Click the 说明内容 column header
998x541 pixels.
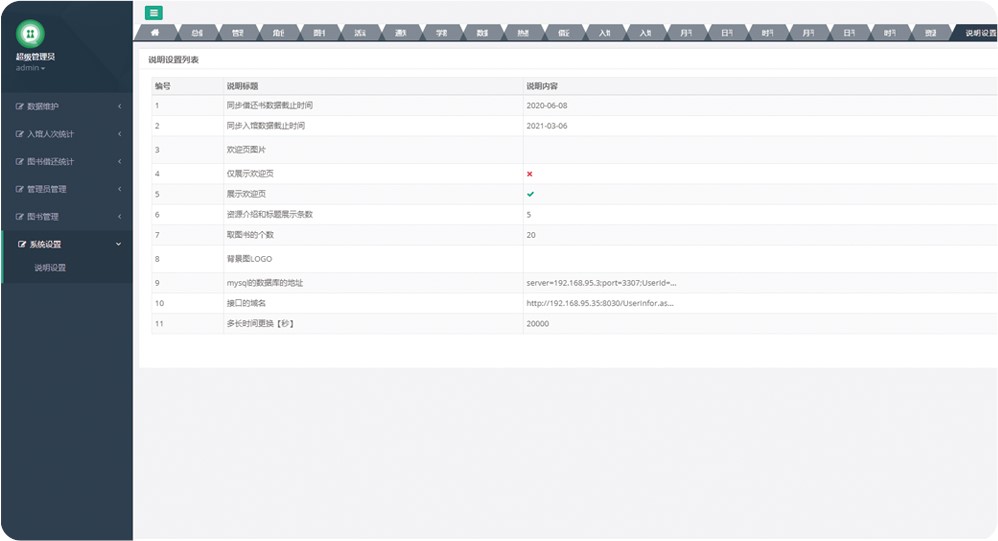point(542,86)
